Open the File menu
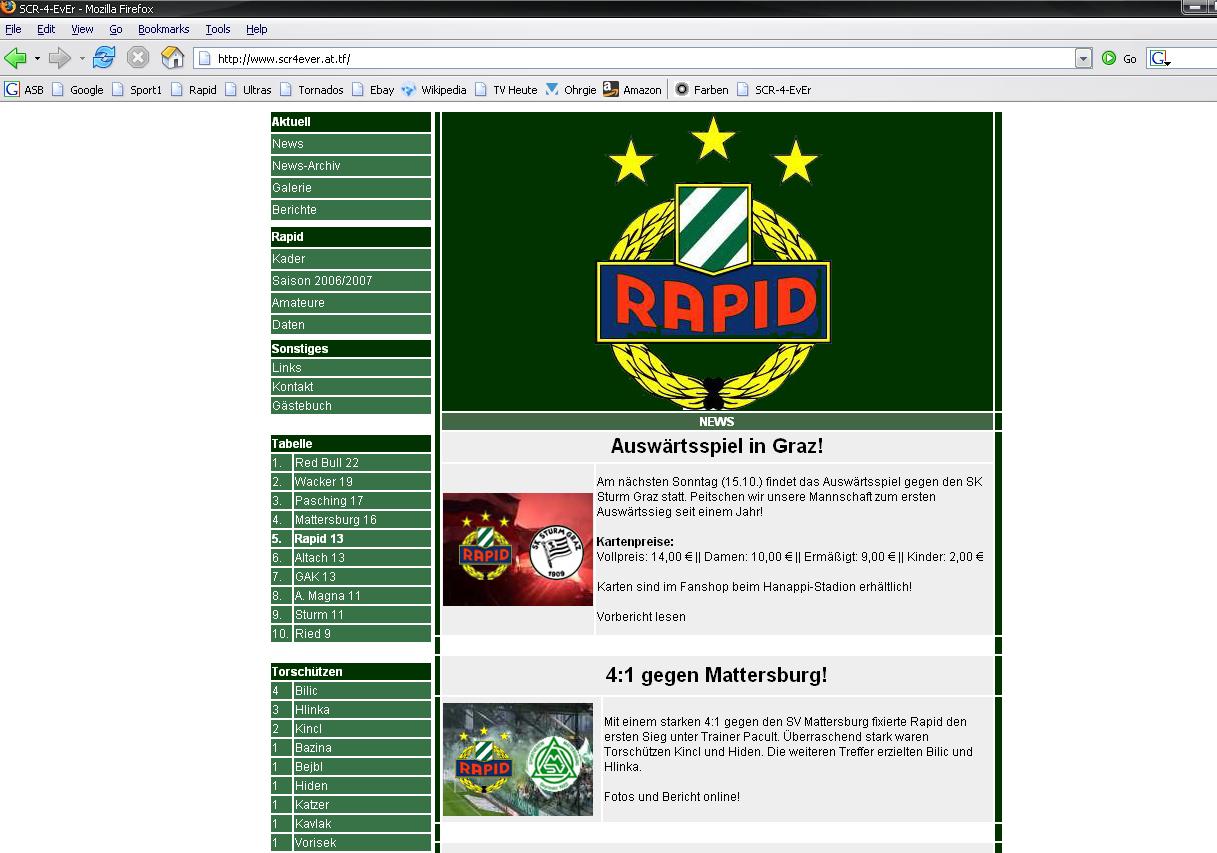The image size is (1217, 853). point(13,29)
